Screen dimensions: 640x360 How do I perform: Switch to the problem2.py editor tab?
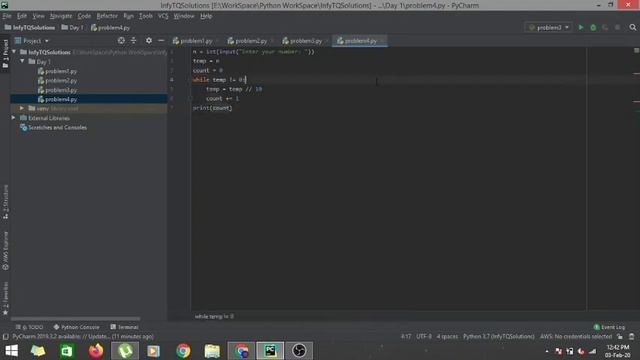tap(250, 41)
